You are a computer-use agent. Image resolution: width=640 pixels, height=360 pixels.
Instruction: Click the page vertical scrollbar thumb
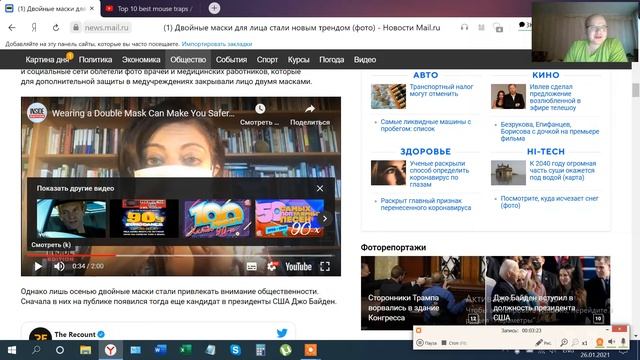point(635,90)
